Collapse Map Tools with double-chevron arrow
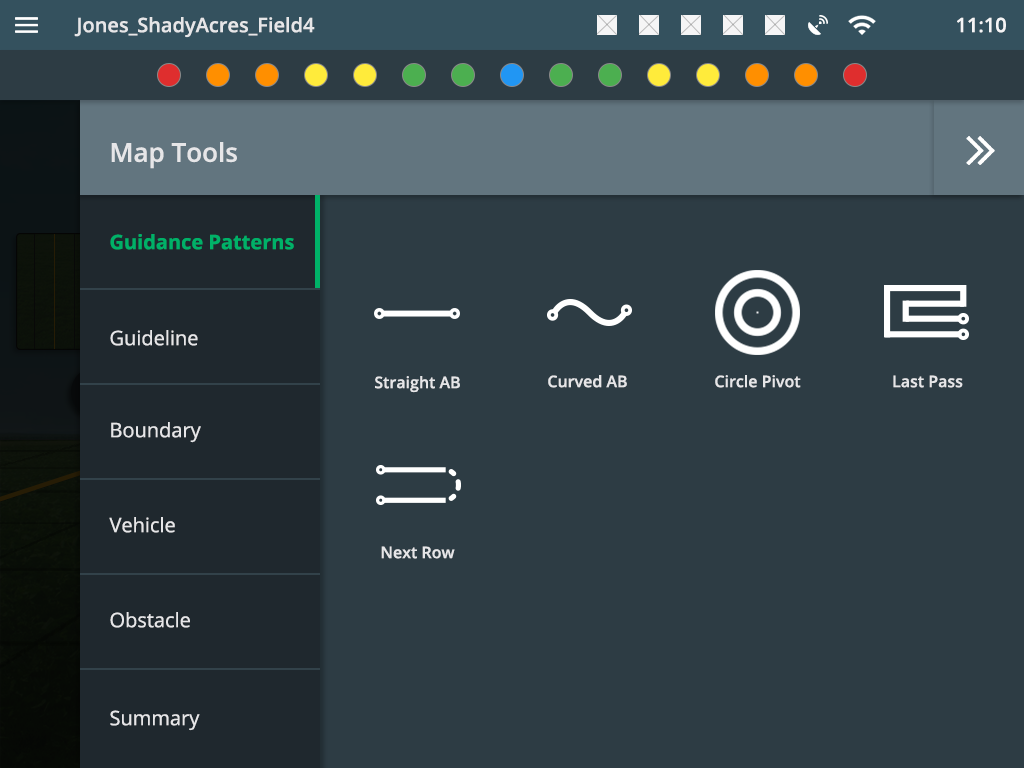Viewport: 1024px width, 768px height. pyautogui.click(x=979, y=150)
